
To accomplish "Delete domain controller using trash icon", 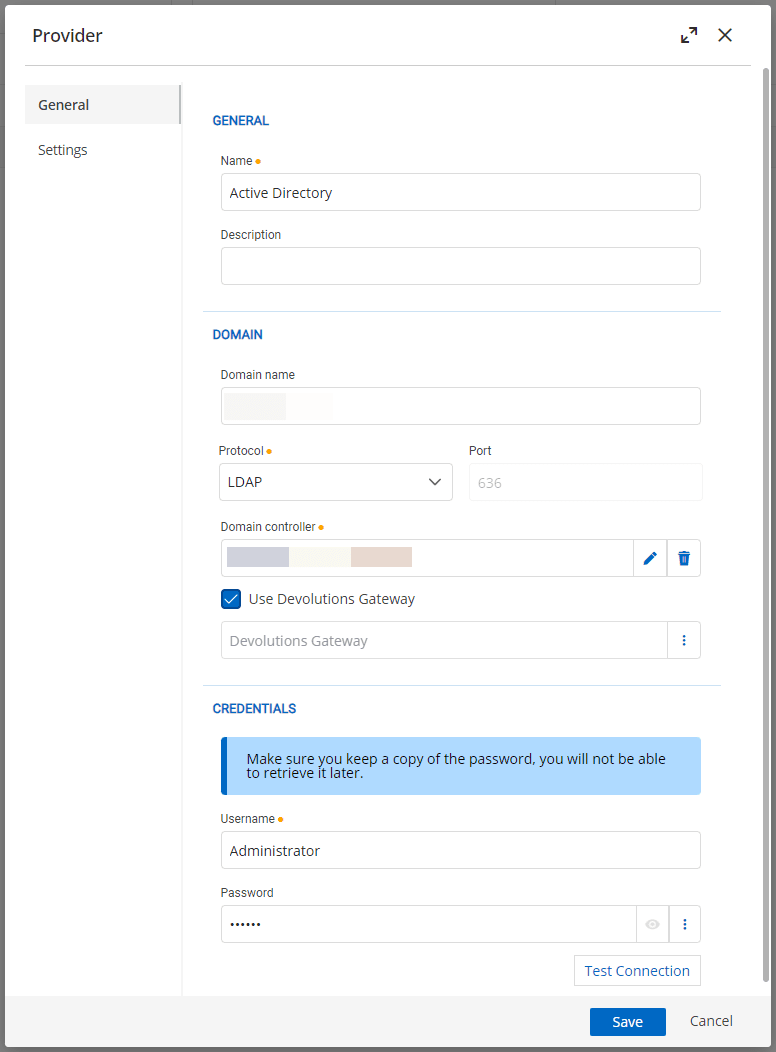I will click(x=684, y=558).
